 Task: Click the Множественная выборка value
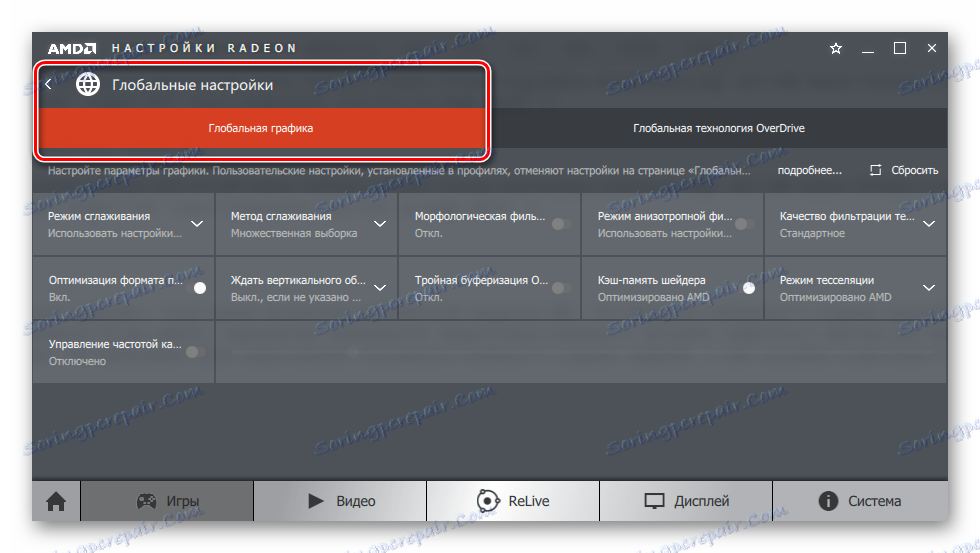294,233
